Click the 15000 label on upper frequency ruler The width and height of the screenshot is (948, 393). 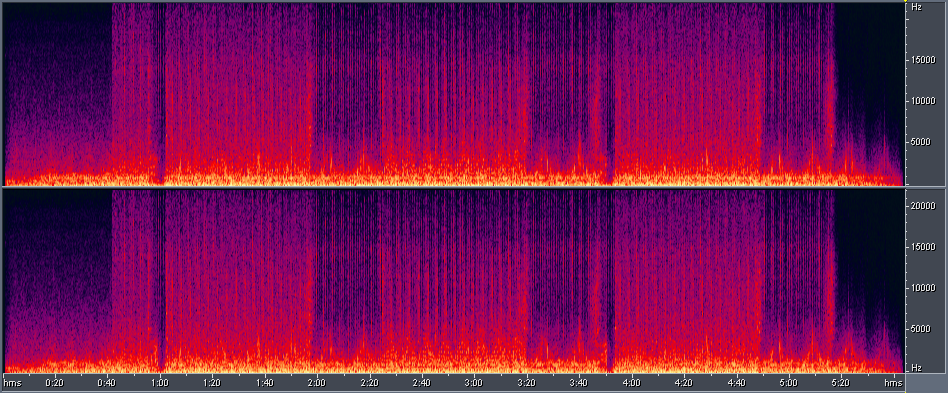point(923,60)
